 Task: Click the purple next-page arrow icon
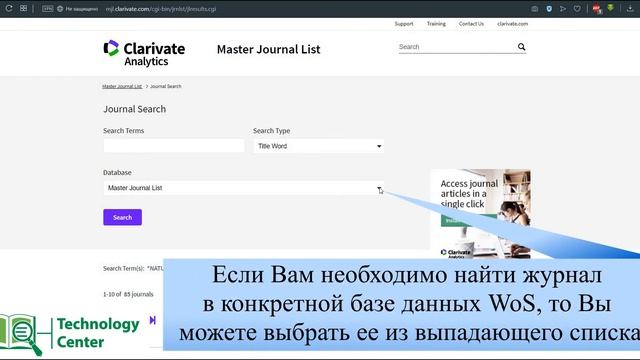click(153, 320)
